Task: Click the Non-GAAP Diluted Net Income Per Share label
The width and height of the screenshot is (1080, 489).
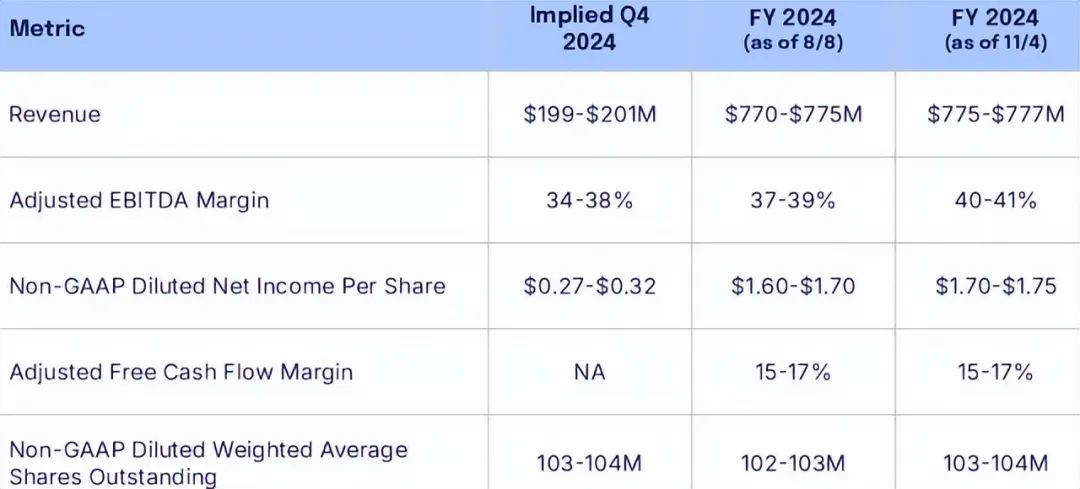Action: 227,286
